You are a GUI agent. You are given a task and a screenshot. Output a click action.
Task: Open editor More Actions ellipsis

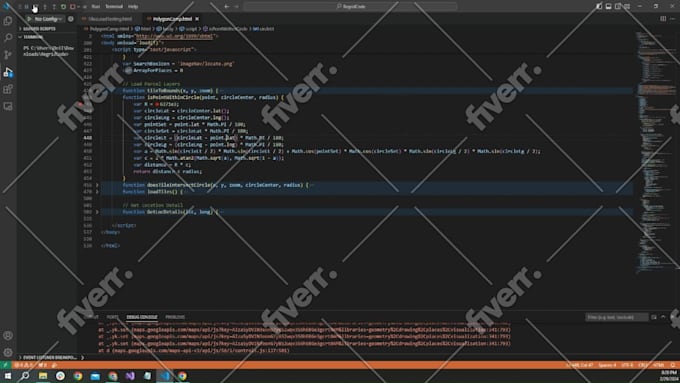673,19
